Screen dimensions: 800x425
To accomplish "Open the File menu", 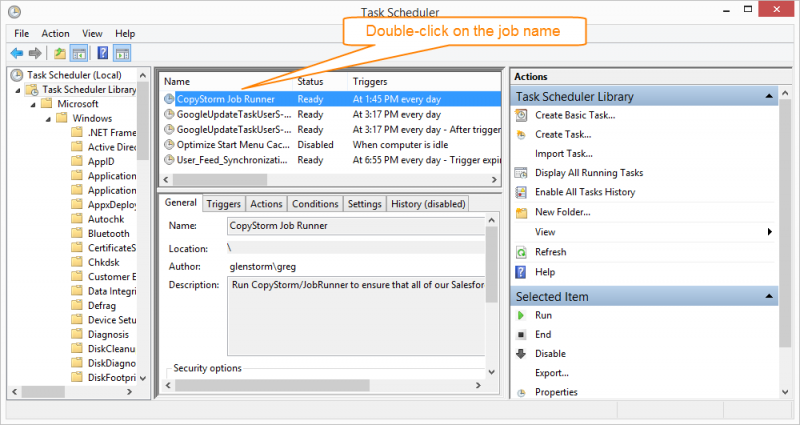I will click(x=21, y=34).
